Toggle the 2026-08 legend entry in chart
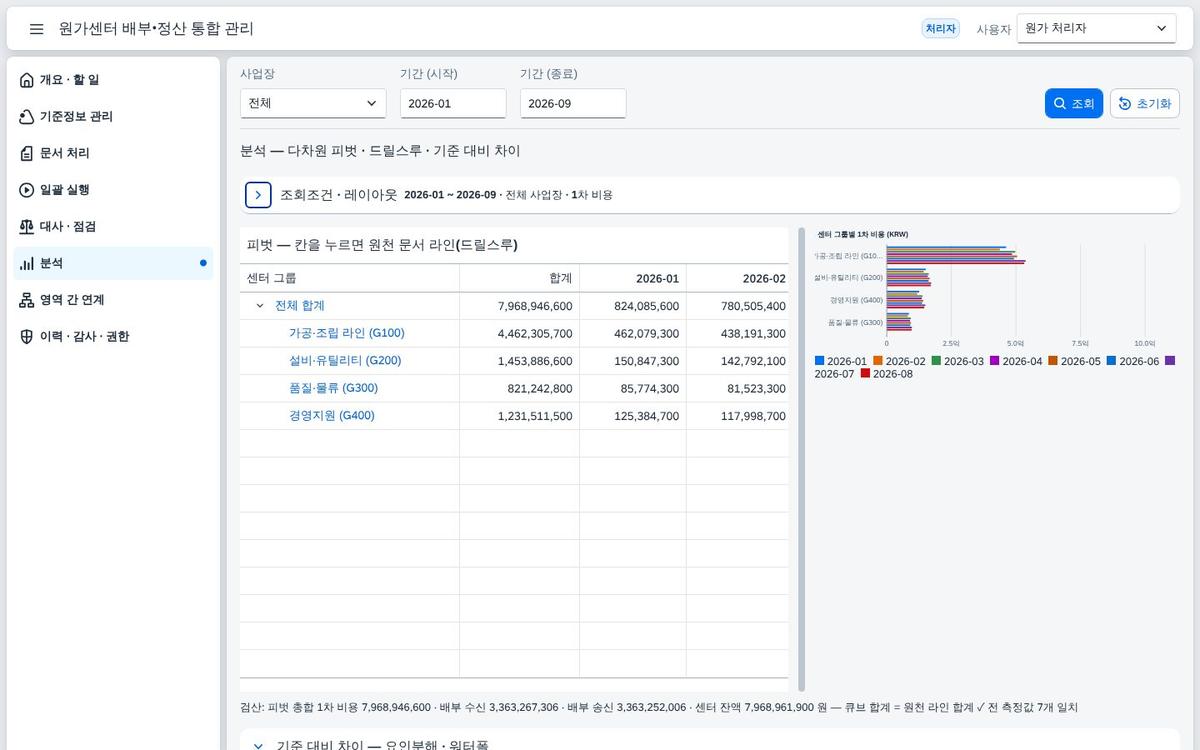The width and height of the screenshot is (1200, 750). (887, 374)
